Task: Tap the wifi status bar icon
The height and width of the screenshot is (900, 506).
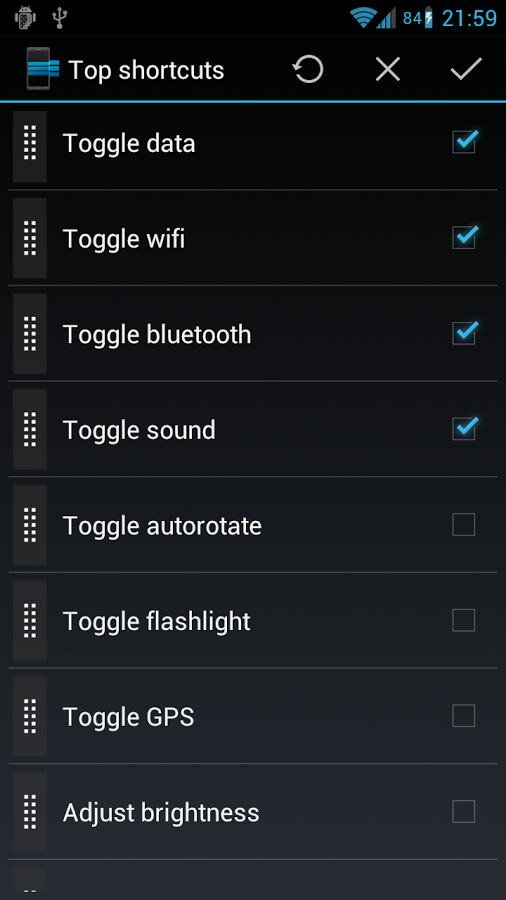Action: point(363,18)
